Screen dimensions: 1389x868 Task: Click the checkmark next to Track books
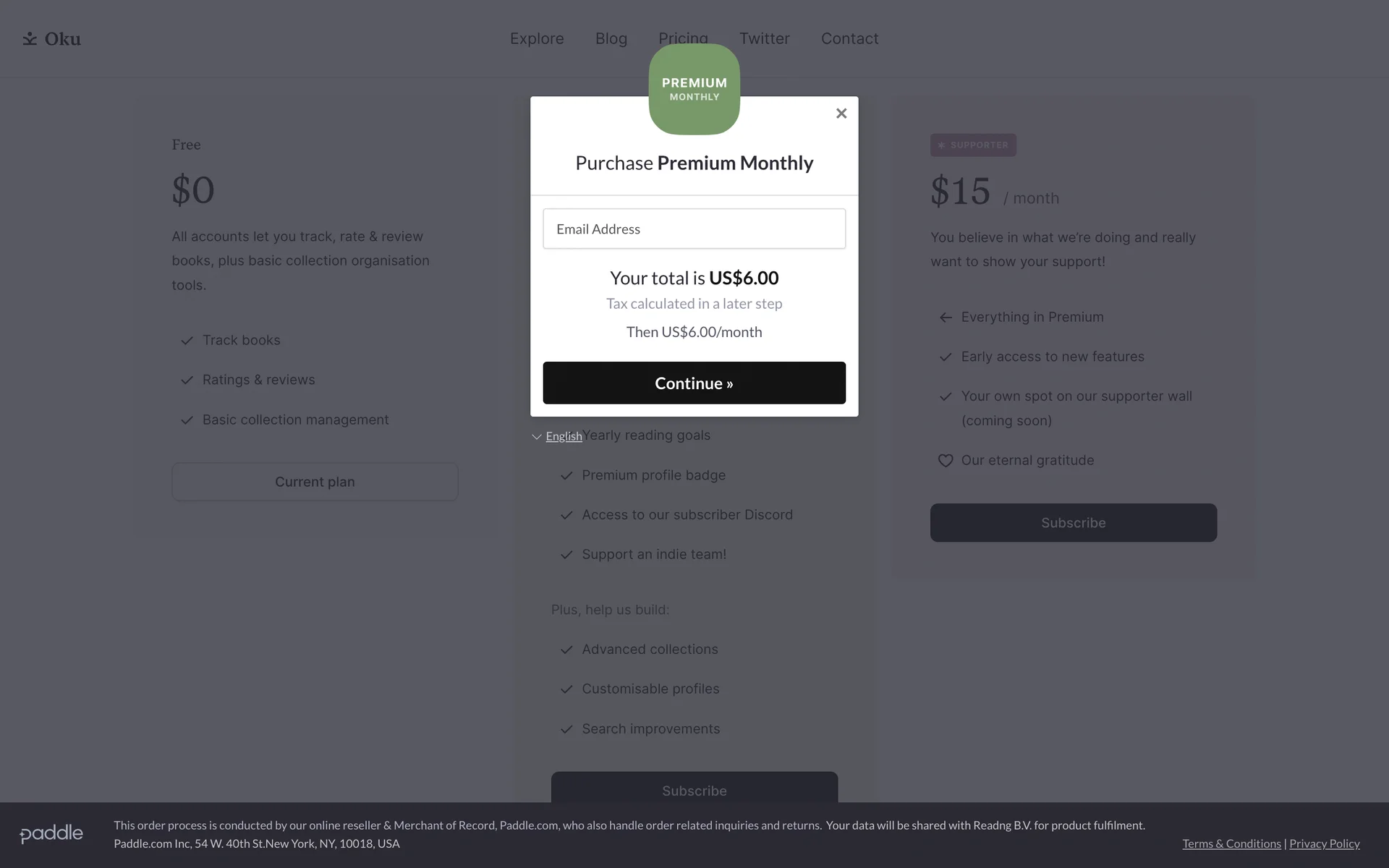(187, 341)
